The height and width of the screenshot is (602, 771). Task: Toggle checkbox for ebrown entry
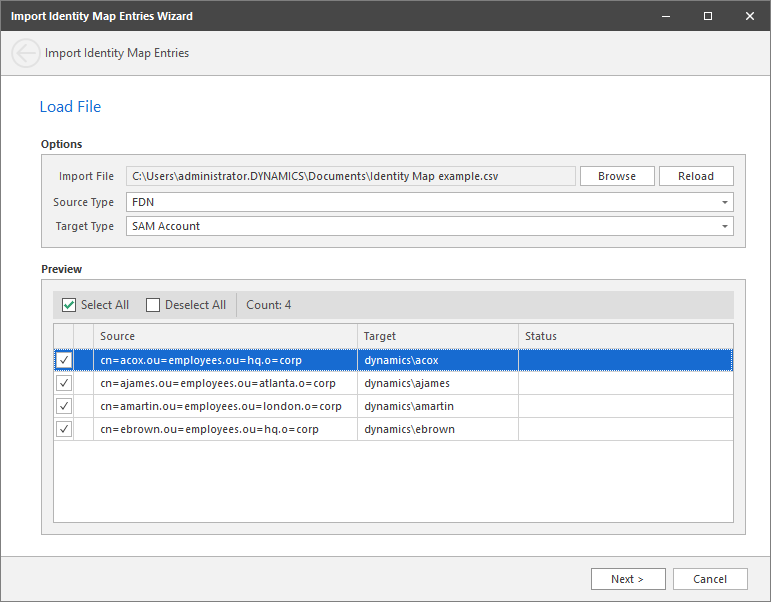(x=64, y=429)
